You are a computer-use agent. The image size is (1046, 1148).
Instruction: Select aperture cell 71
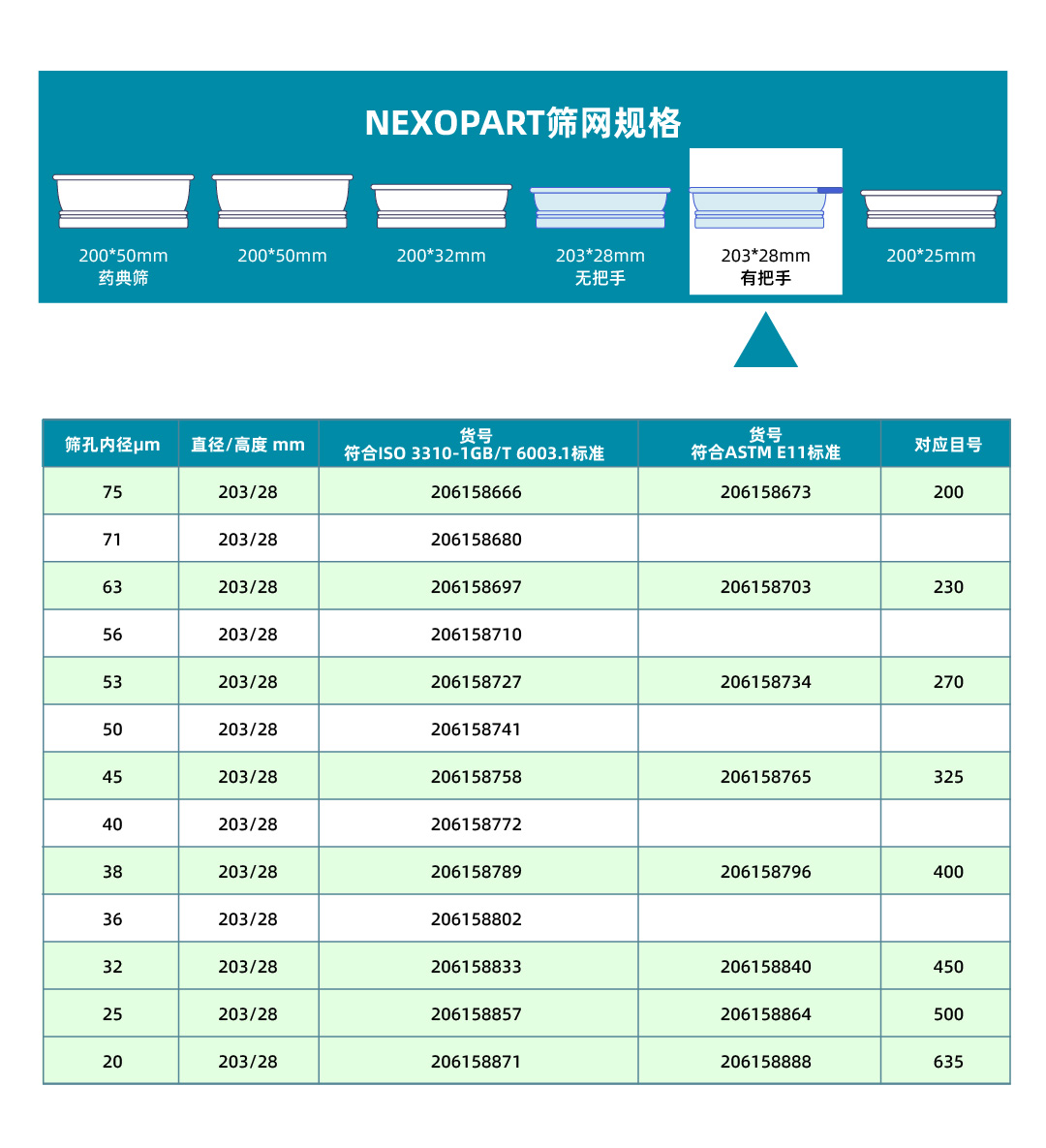coord(112,540)
